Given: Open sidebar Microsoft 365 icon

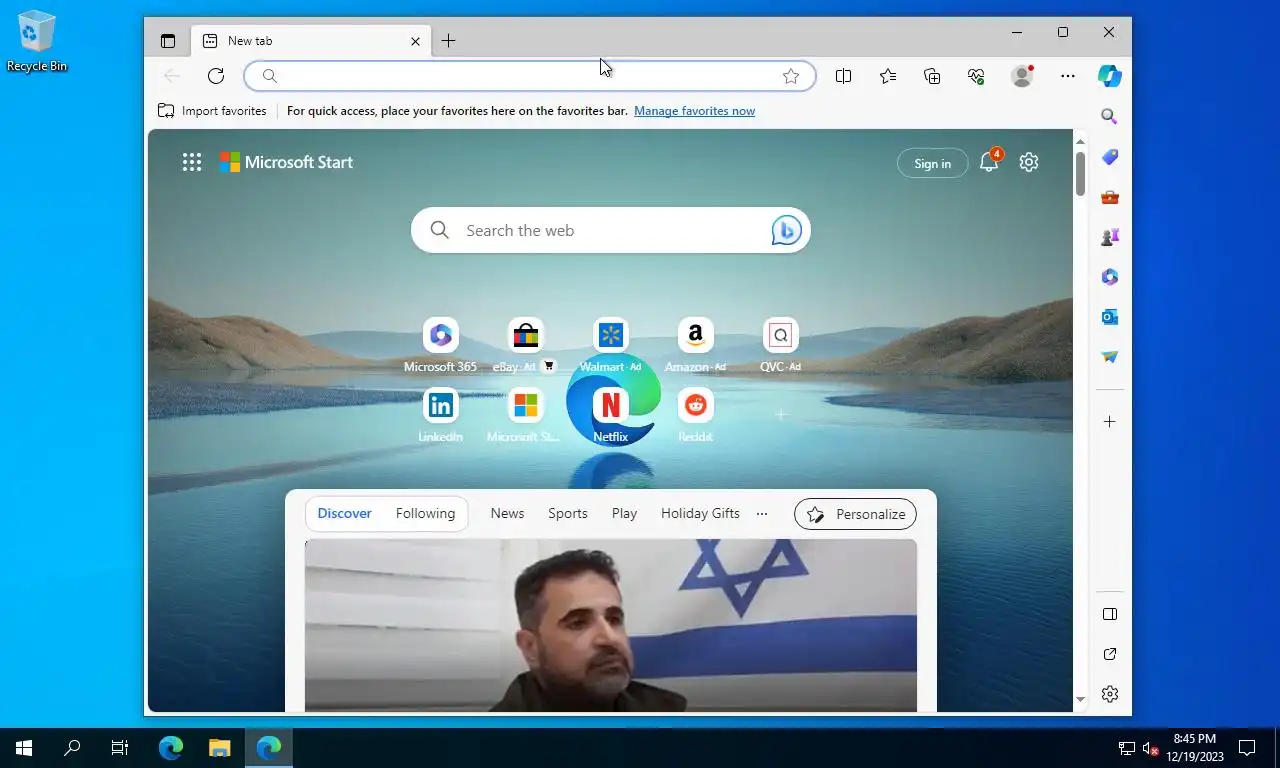Looking at the screenshot, I should click(x=1109, y=277).
